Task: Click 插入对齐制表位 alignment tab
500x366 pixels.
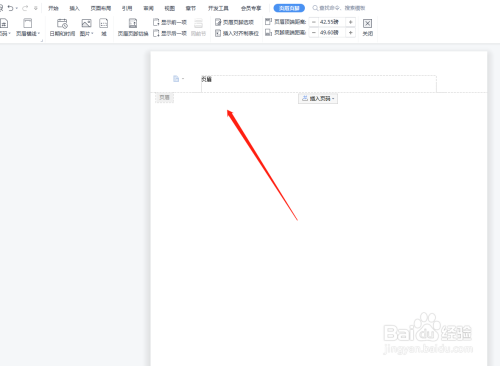Action: coord(237,33)
